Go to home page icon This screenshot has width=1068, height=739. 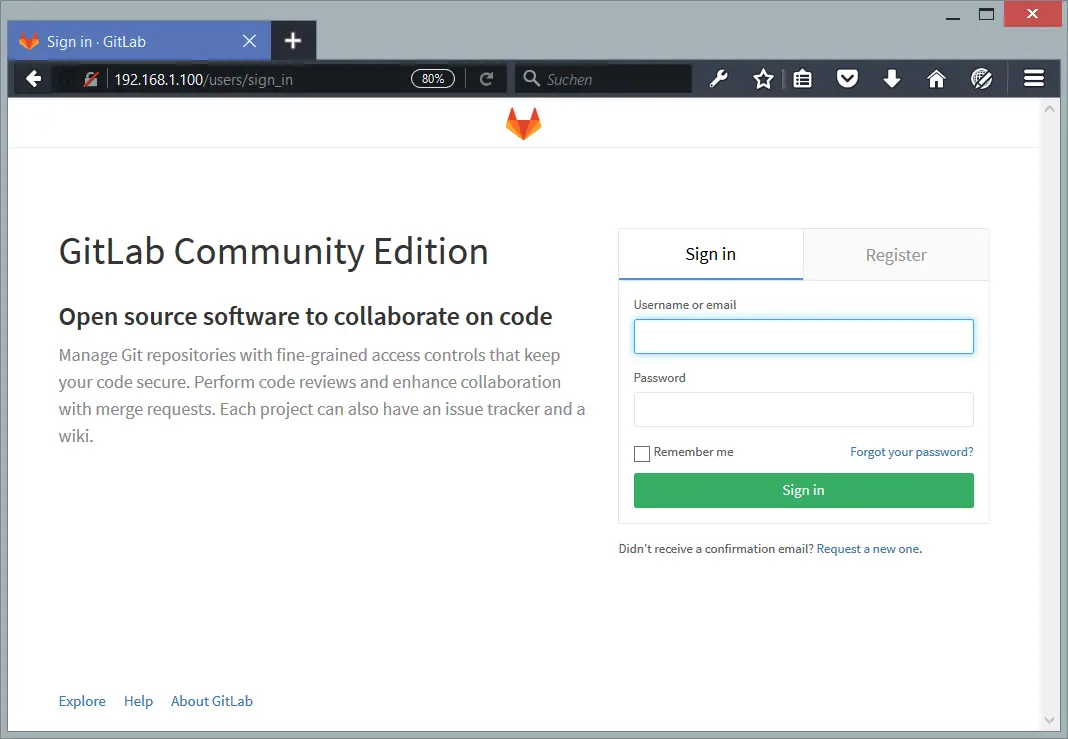pyautogui.click(x=937, y=79)
